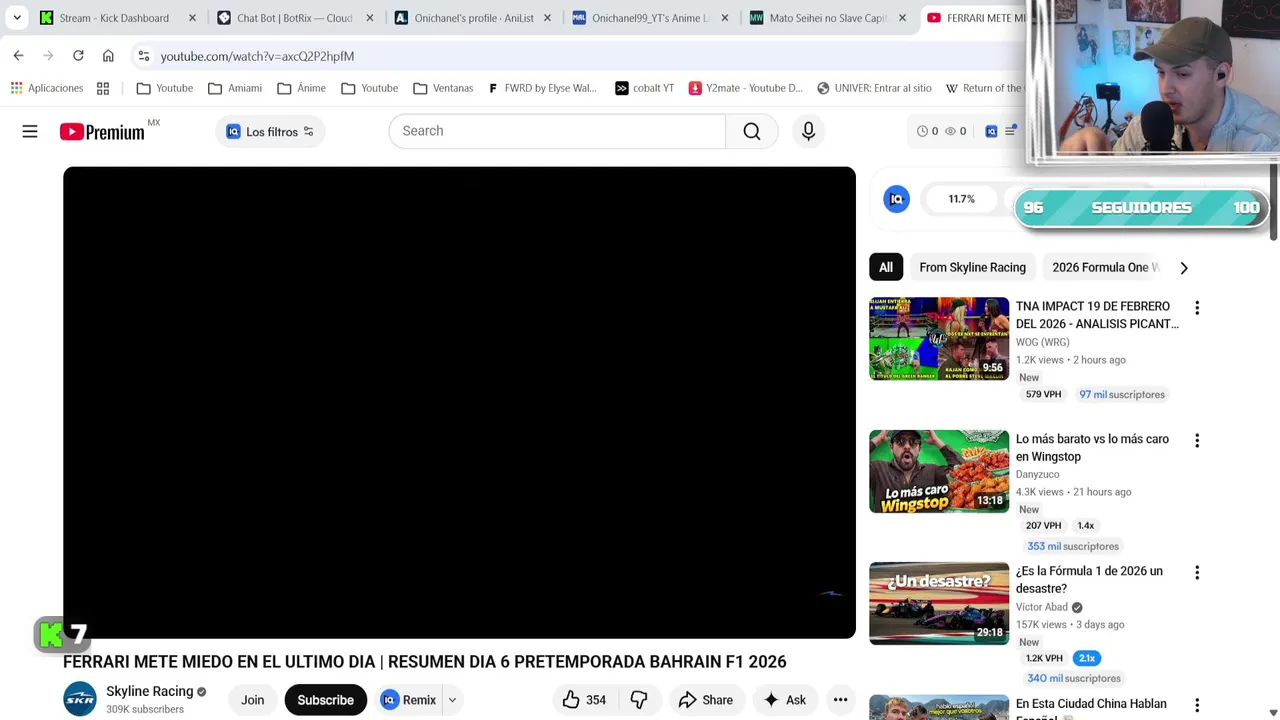Image resolution: width=1280 pixels, height=720 pixels.
Task: Click the clock counter icon in header
Action: click(922, 131)
